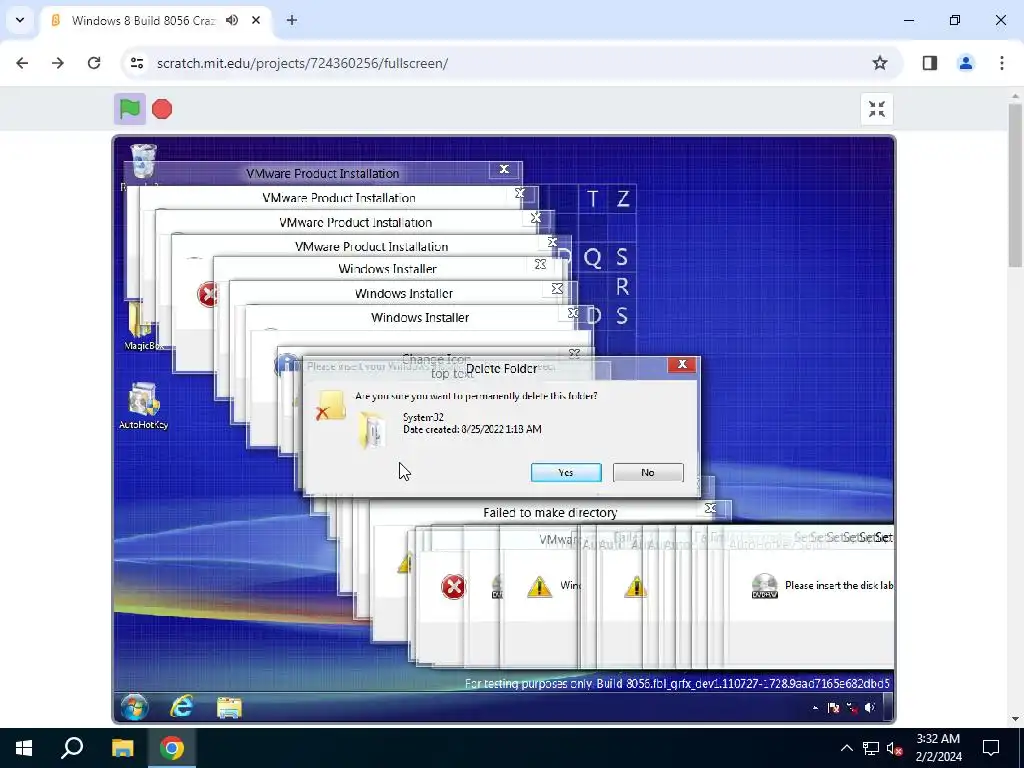Open the AutoHotKey desktop icon
The image size is (1024, 768).
point(144,406)
